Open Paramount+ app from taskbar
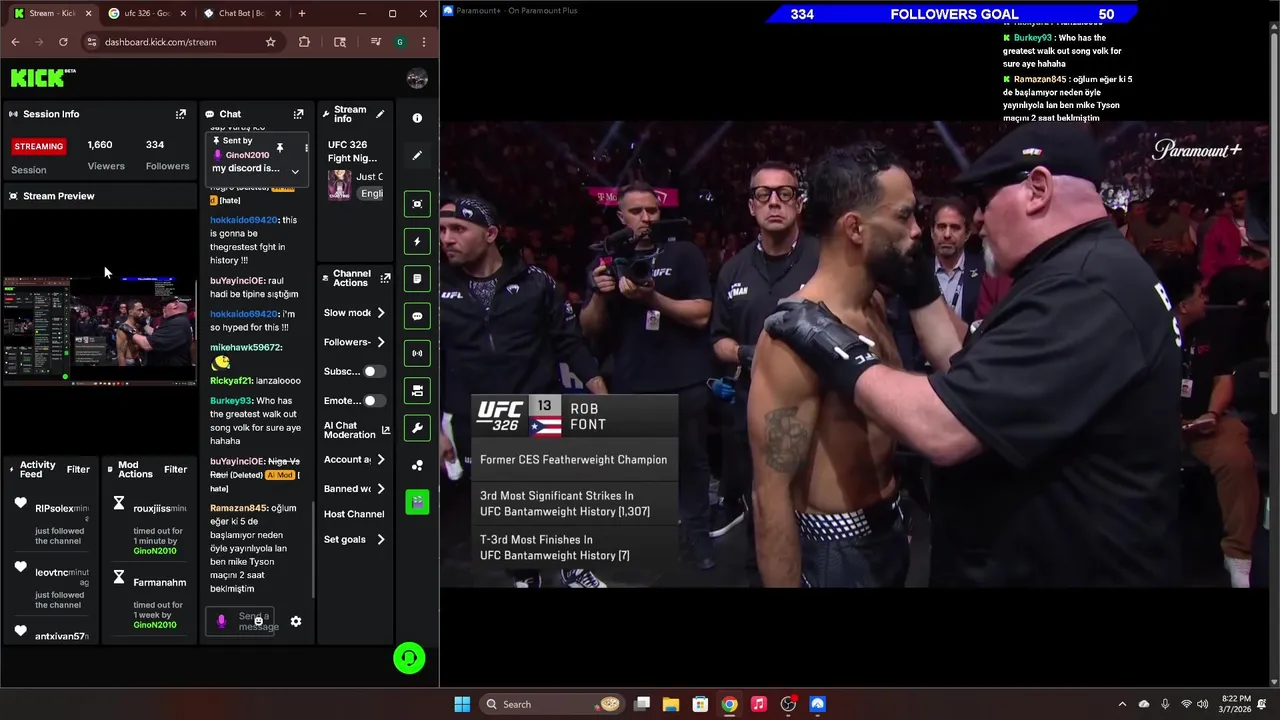1280x720 pixels. pyautogui.click(x=817, y=704)
